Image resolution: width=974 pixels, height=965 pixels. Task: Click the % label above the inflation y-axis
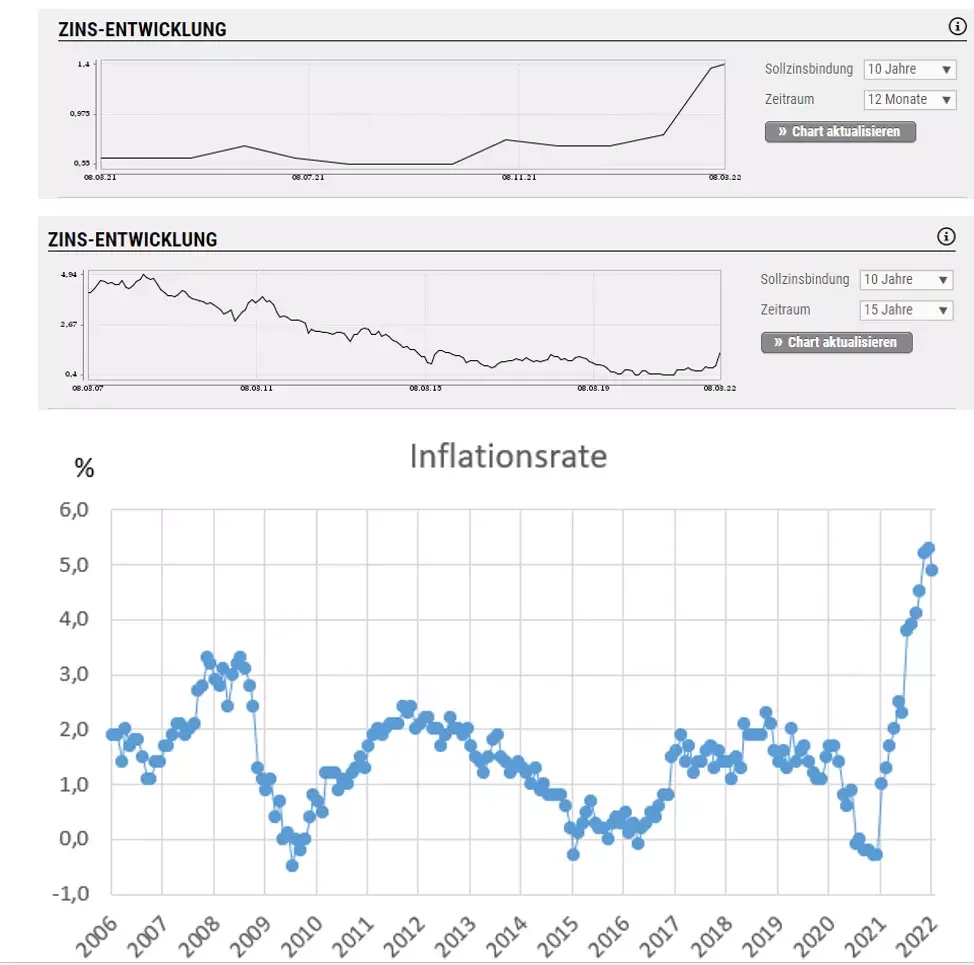[85, 468]
